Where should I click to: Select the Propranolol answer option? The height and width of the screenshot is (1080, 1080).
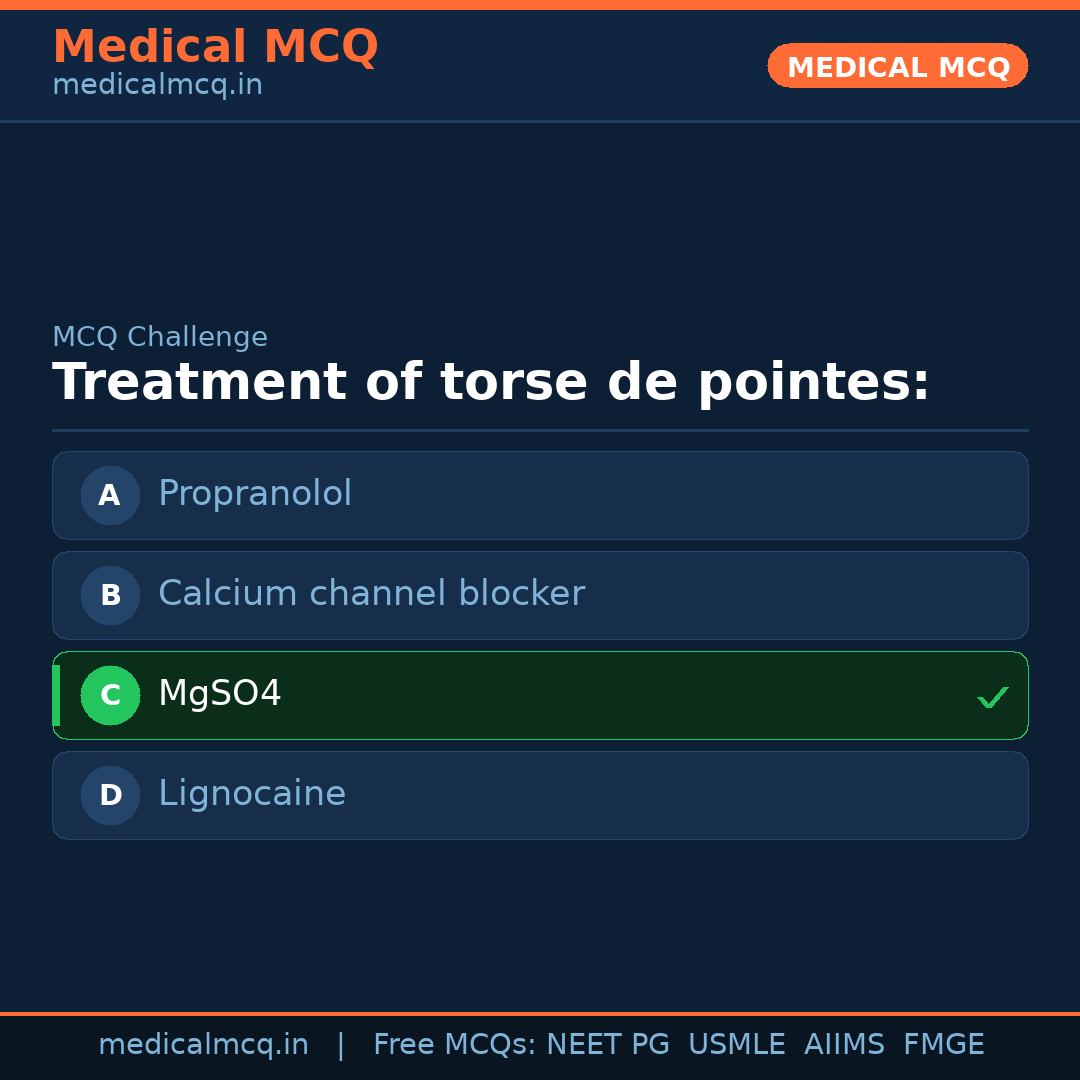(x=540, y=495)
